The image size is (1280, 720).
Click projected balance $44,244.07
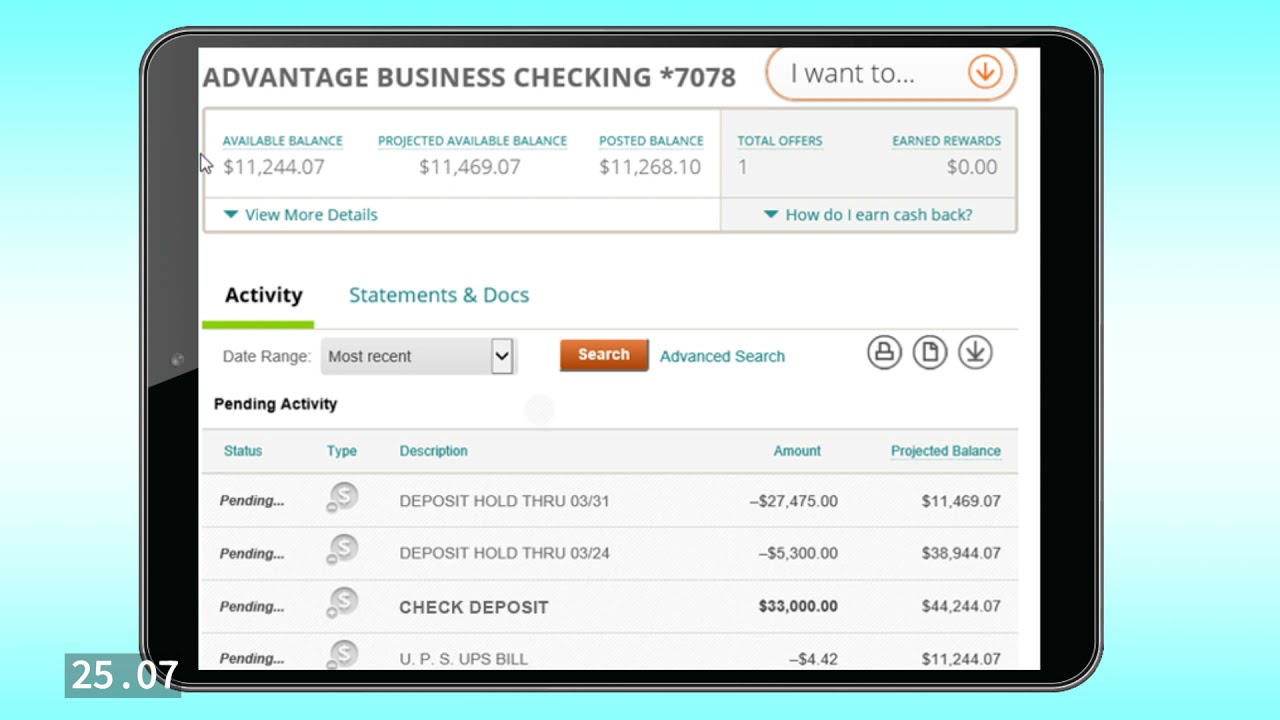pyautogui.click(x=961, y=606)
